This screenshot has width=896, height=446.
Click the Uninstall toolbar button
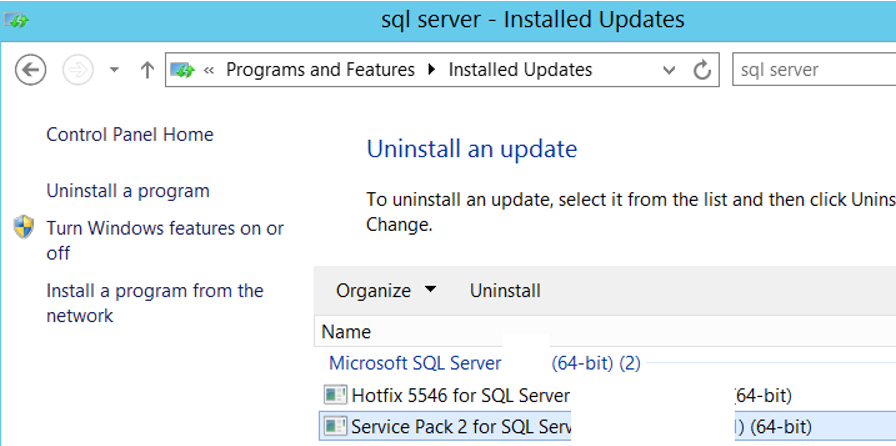(505, 290)
